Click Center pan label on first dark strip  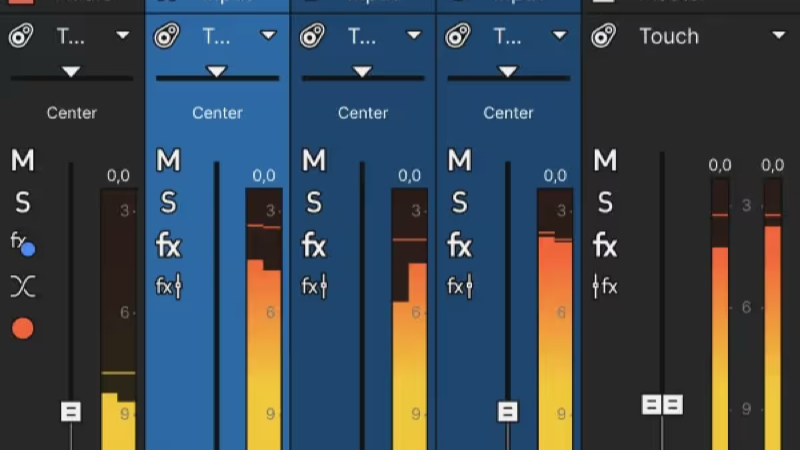tap(71, 113)
